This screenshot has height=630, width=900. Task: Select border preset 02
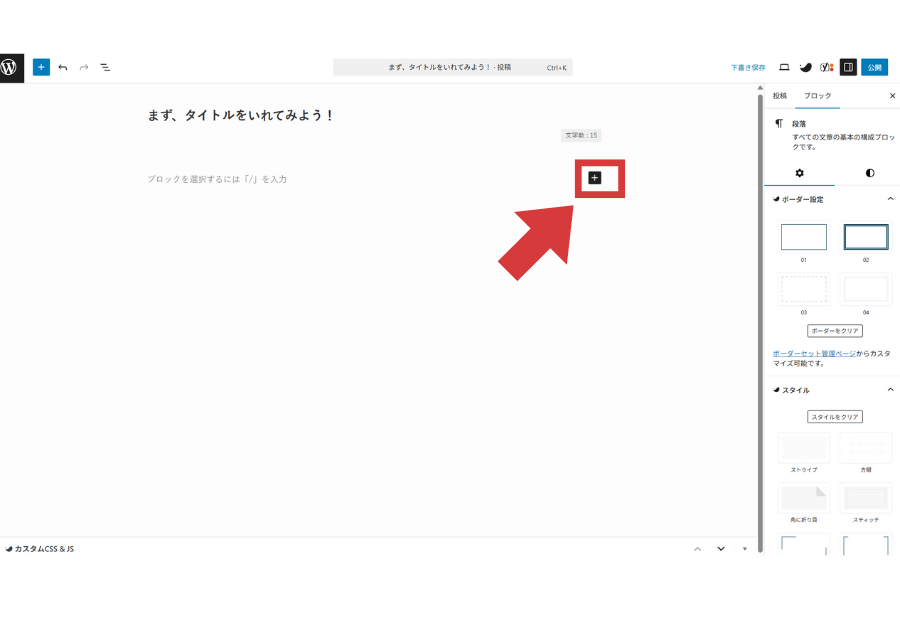tap(866, 236)
